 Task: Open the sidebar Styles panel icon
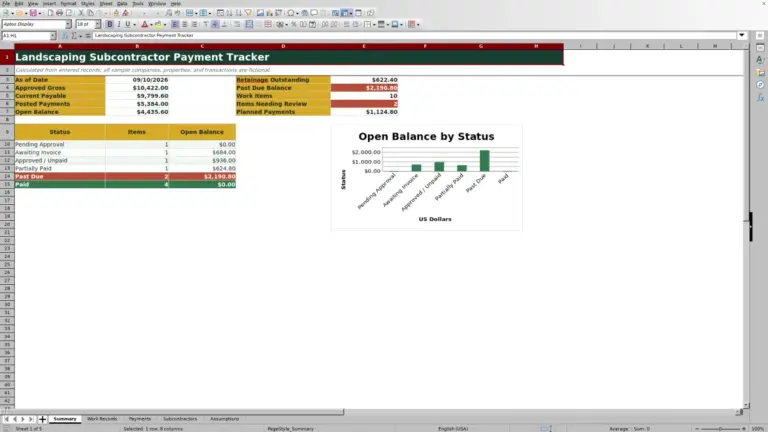click(x=760, y=60)
